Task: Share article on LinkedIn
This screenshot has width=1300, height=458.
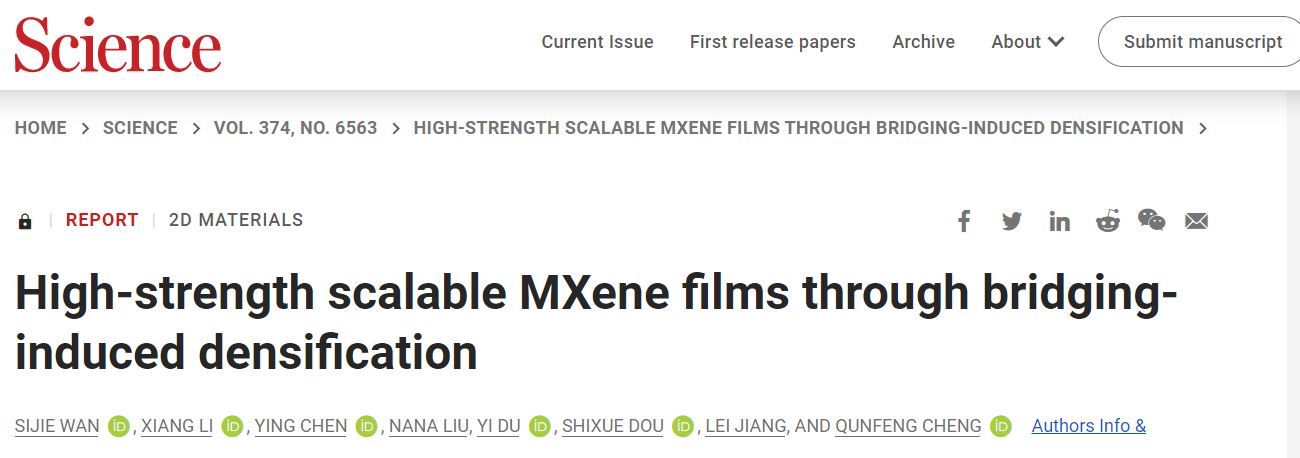Action: click(1059, 221)
